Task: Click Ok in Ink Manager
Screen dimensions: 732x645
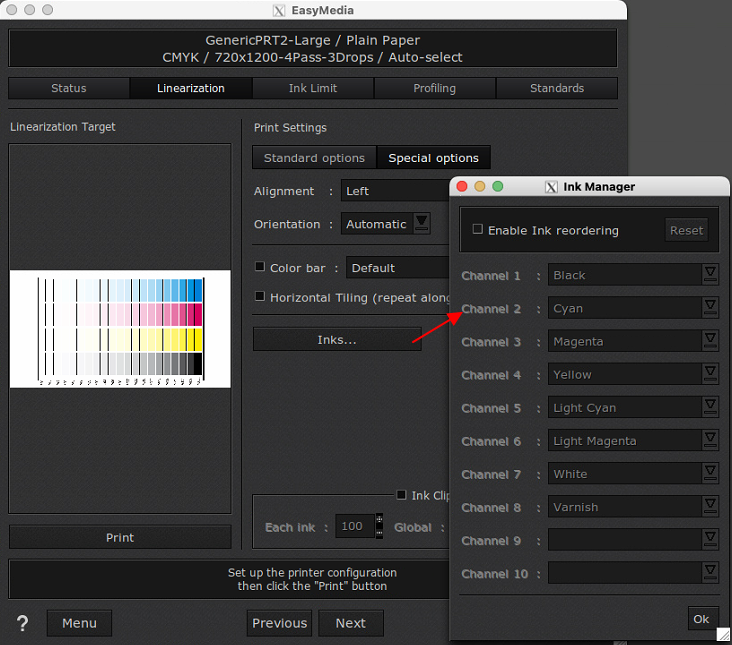Action: [702, 619]
